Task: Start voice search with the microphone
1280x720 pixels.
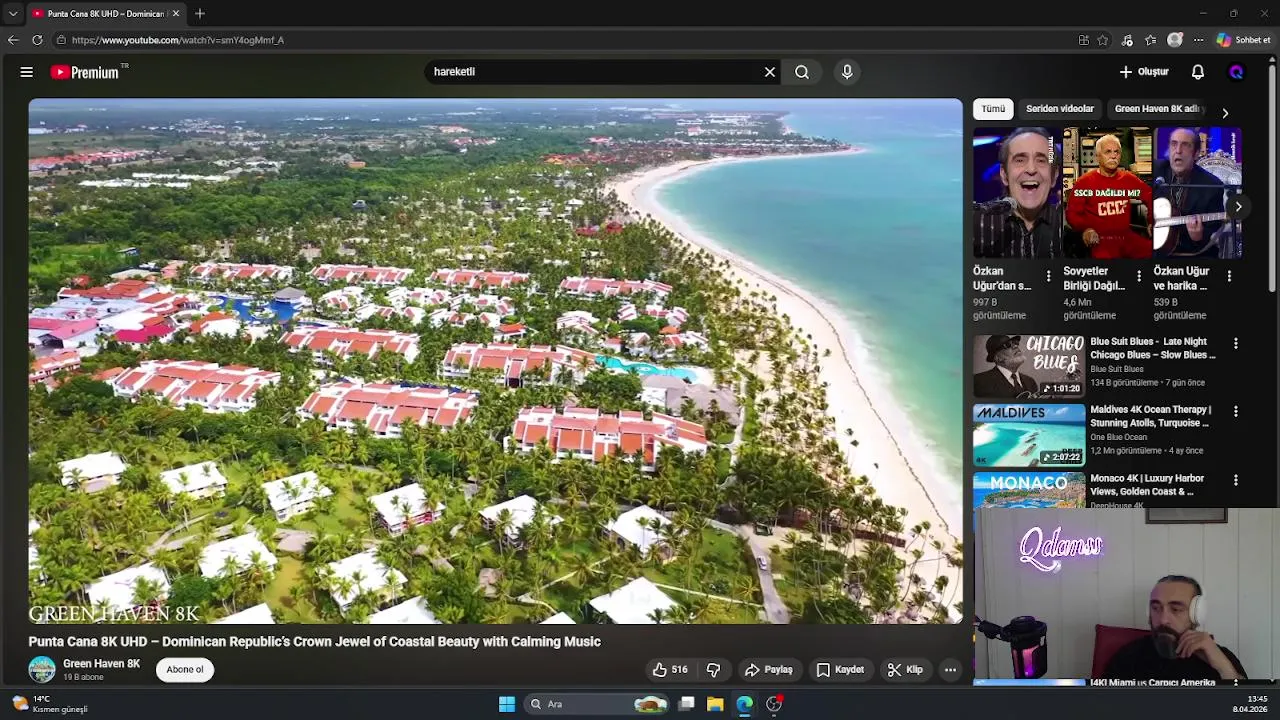Action: click(x=847, y=72)
